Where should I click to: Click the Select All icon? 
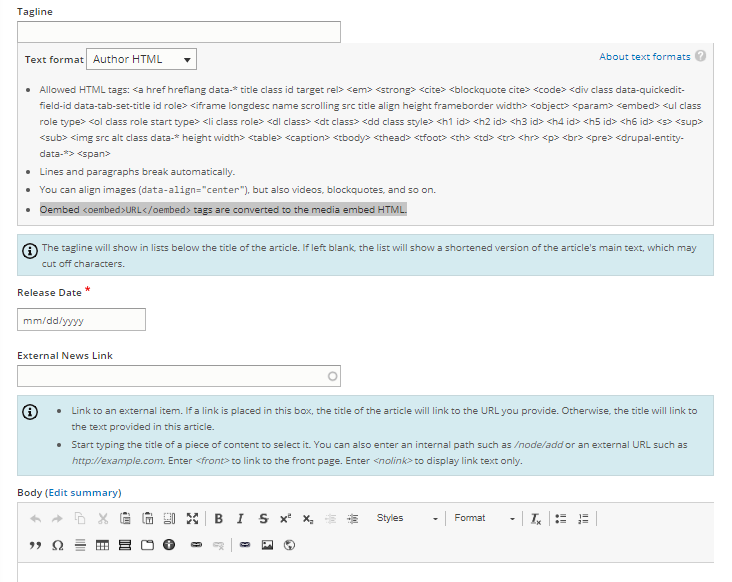coord(169,519)
